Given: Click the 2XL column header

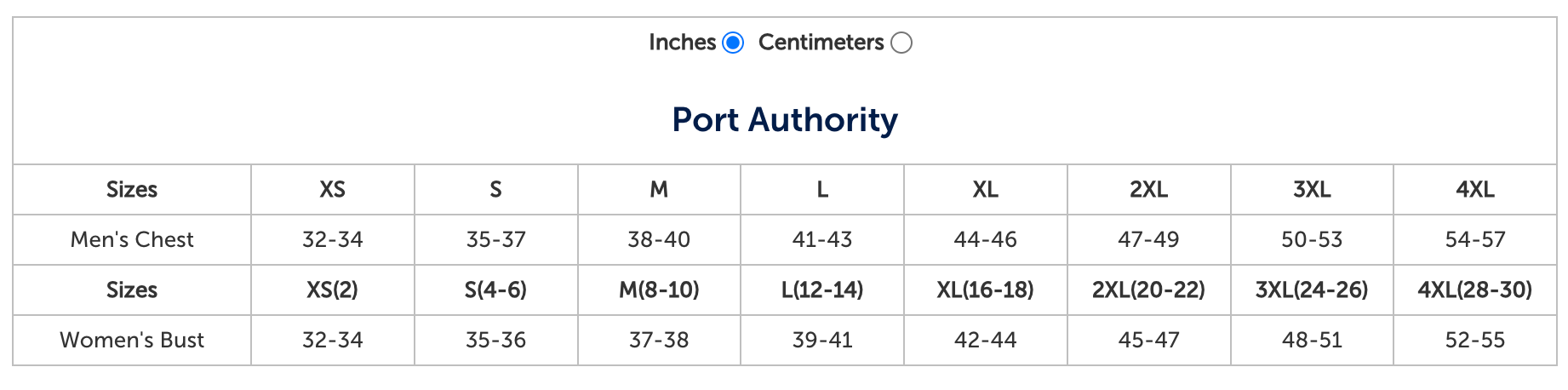Looking at the screenshot, I should click(x=1148, y=189).
